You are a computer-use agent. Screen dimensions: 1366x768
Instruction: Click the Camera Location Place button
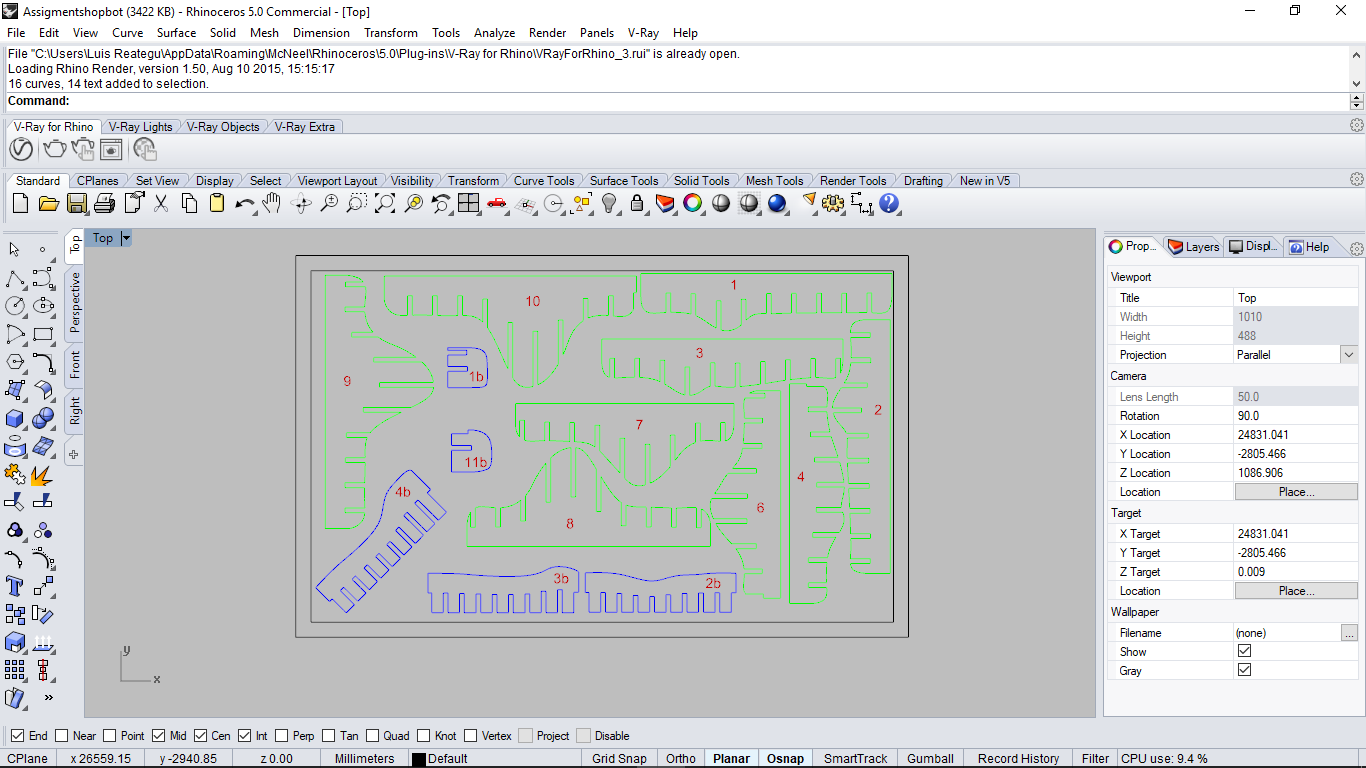point(1297,492)
